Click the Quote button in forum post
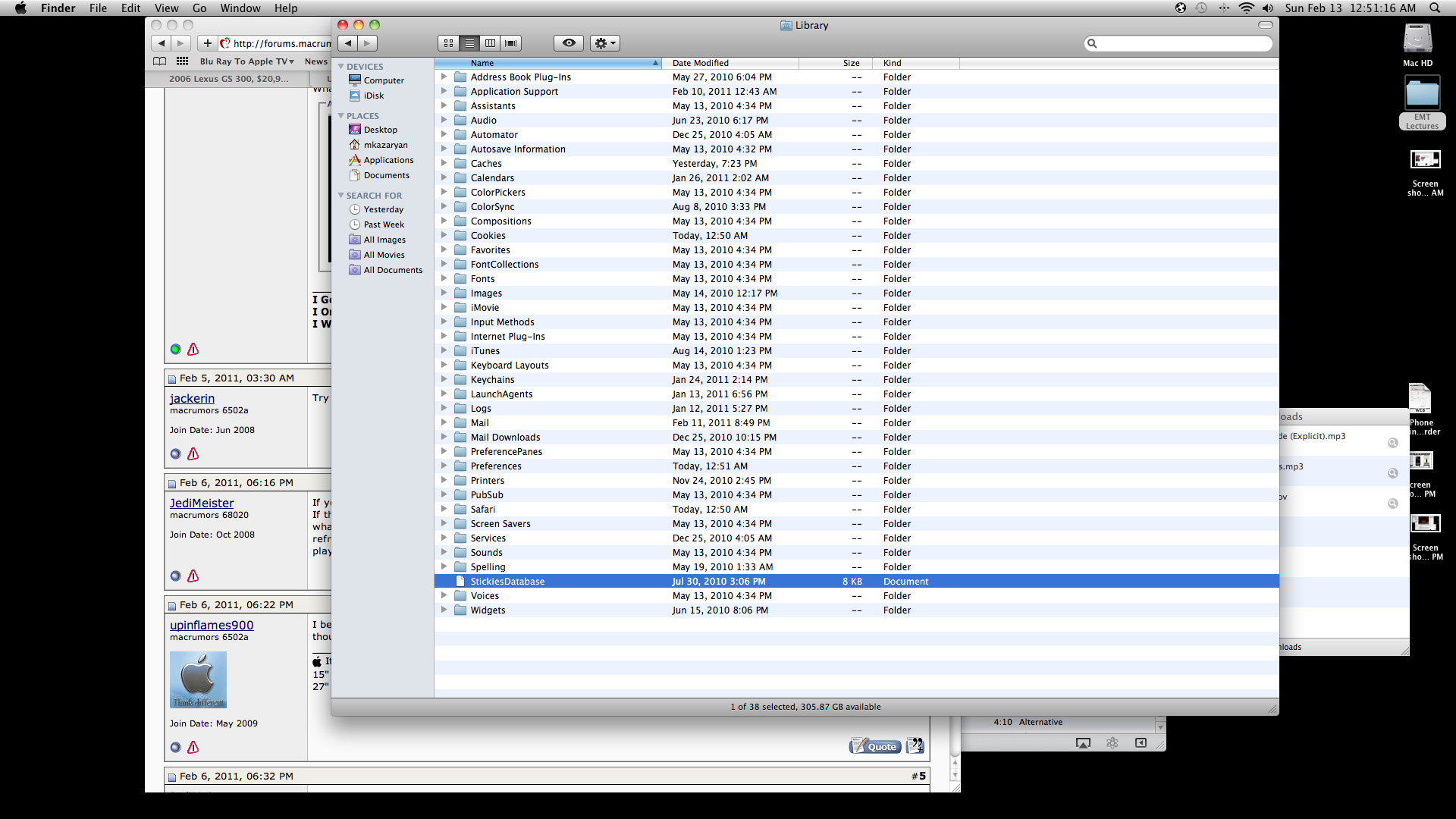The height and width of the screenshot is (819, 1456). tap(876, 746)
